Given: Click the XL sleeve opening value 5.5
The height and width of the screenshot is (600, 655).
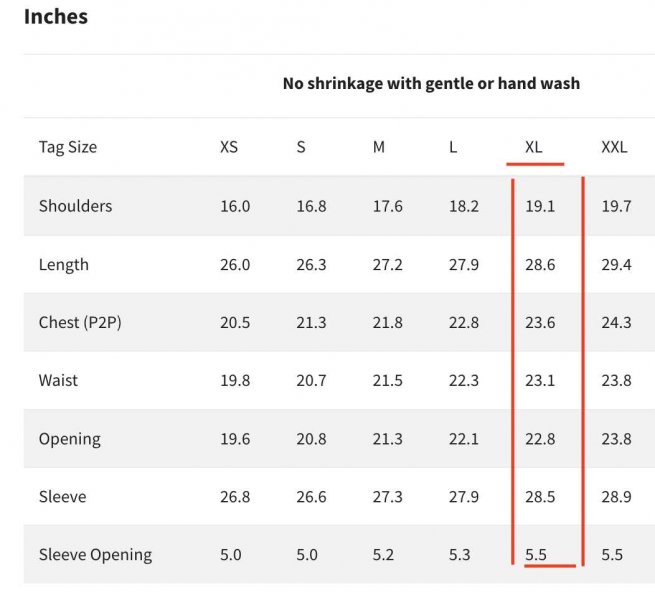Looking at the screenshot, I should tap(536, 555).
